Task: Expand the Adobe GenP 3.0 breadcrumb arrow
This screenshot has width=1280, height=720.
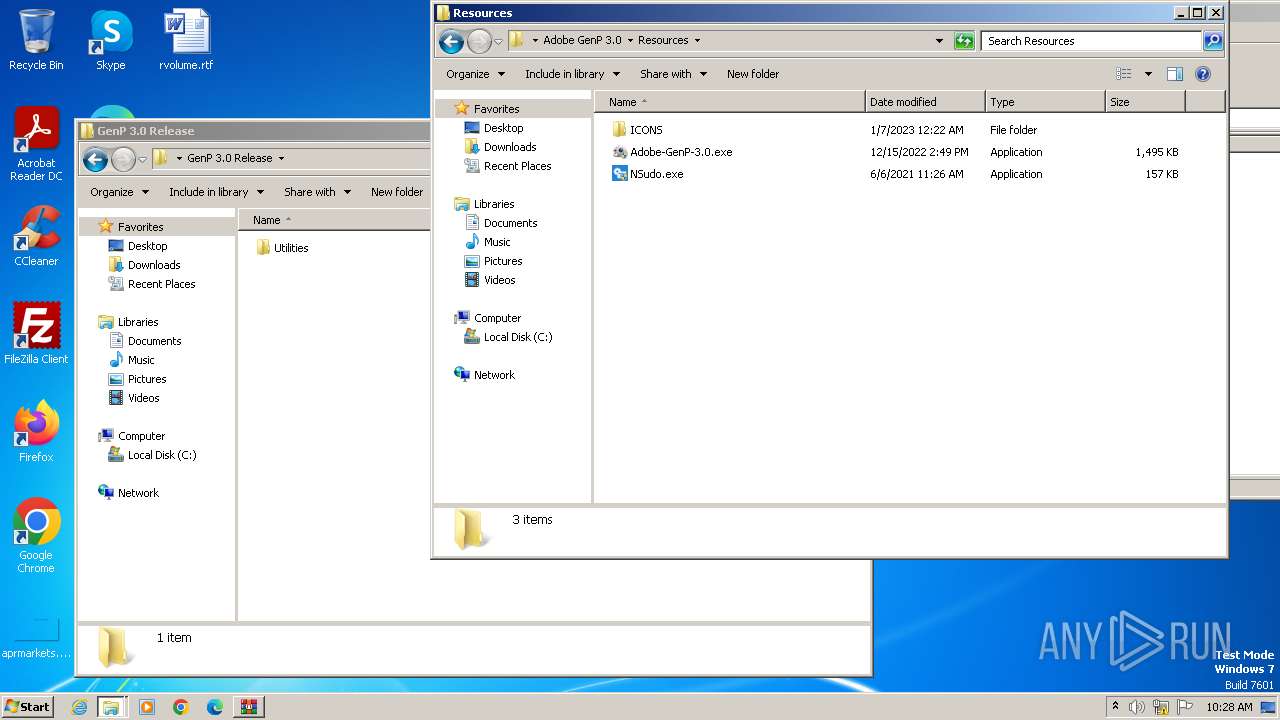Action: 630,41
